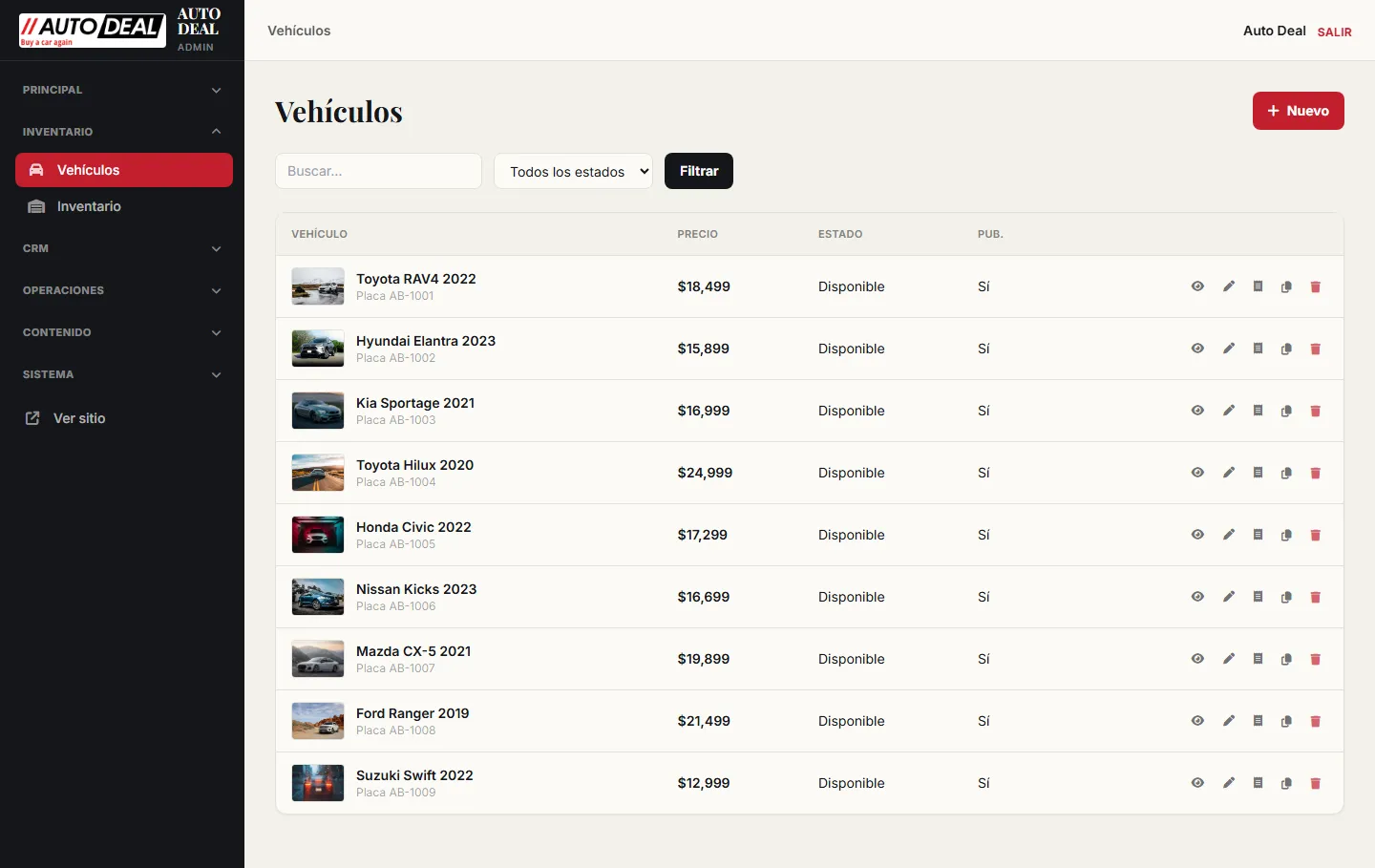Click the 'Kia Sportage 2021' vehicle name
The width and height of the screenshot is (1375, 868).
tap(415, 403)
